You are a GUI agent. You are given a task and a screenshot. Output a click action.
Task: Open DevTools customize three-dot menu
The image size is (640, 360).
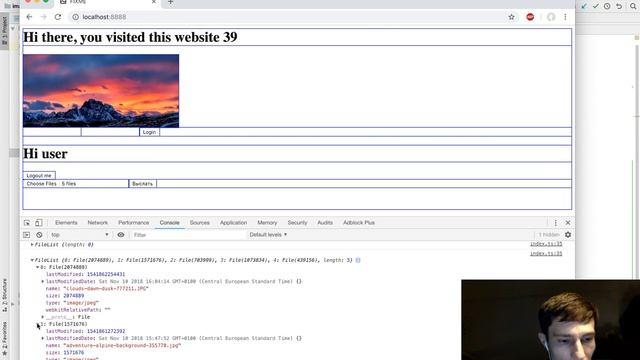(x=556, y=223)
